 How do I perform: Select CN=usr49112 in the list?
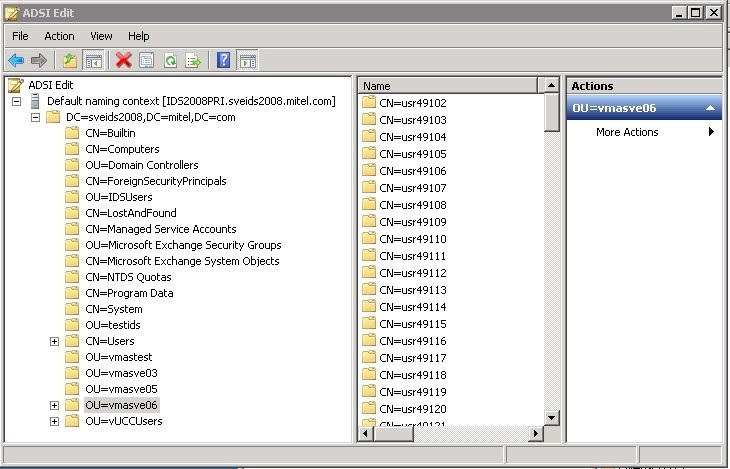412,273
